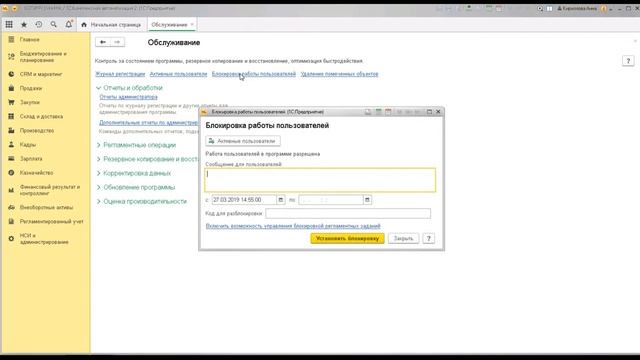Click Бюджетирование и планирование sidebar icon
This screenshot has width=640, height=360.
tap(11, 57)
